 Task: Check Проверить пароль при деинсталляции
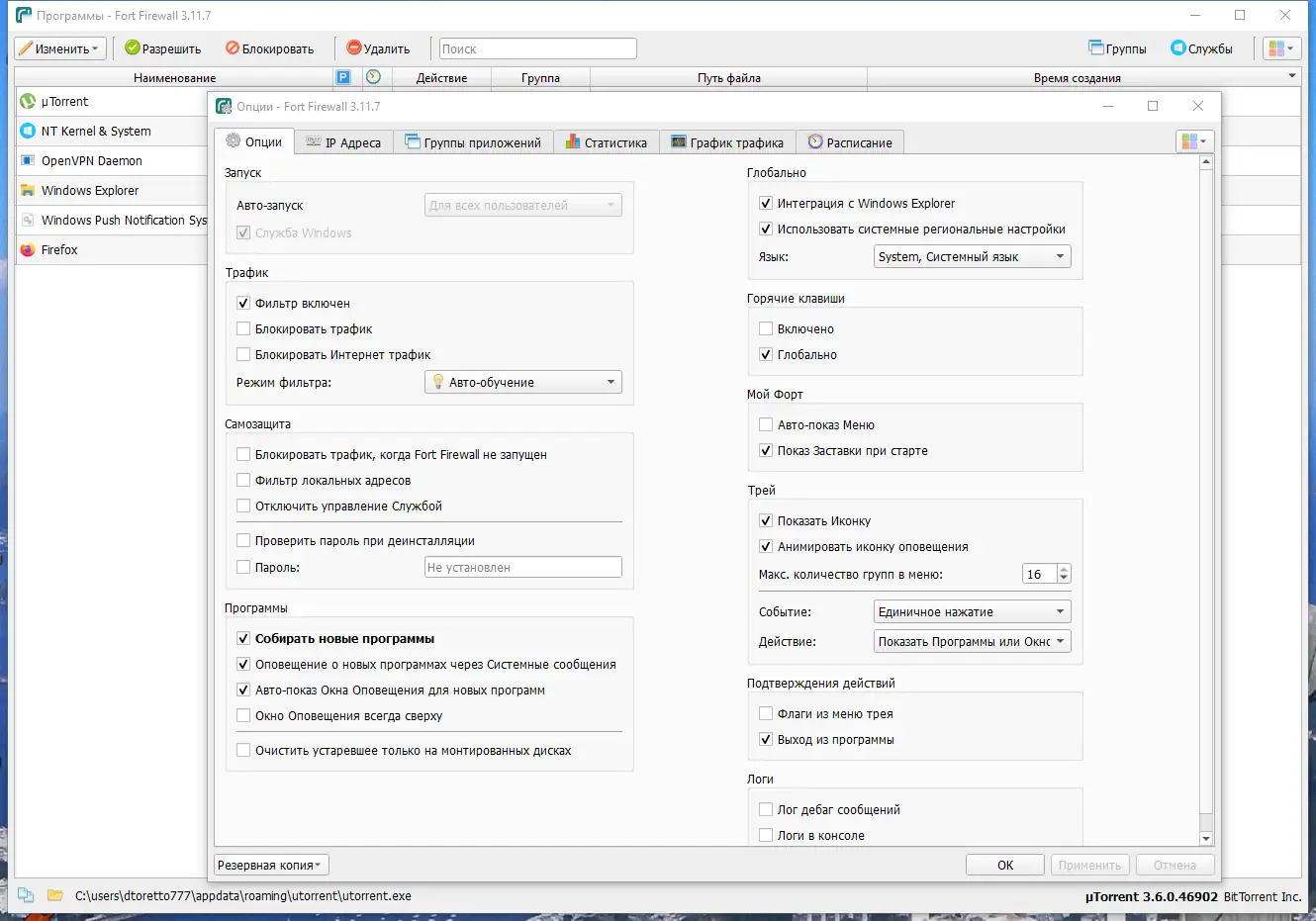point(243,540)
